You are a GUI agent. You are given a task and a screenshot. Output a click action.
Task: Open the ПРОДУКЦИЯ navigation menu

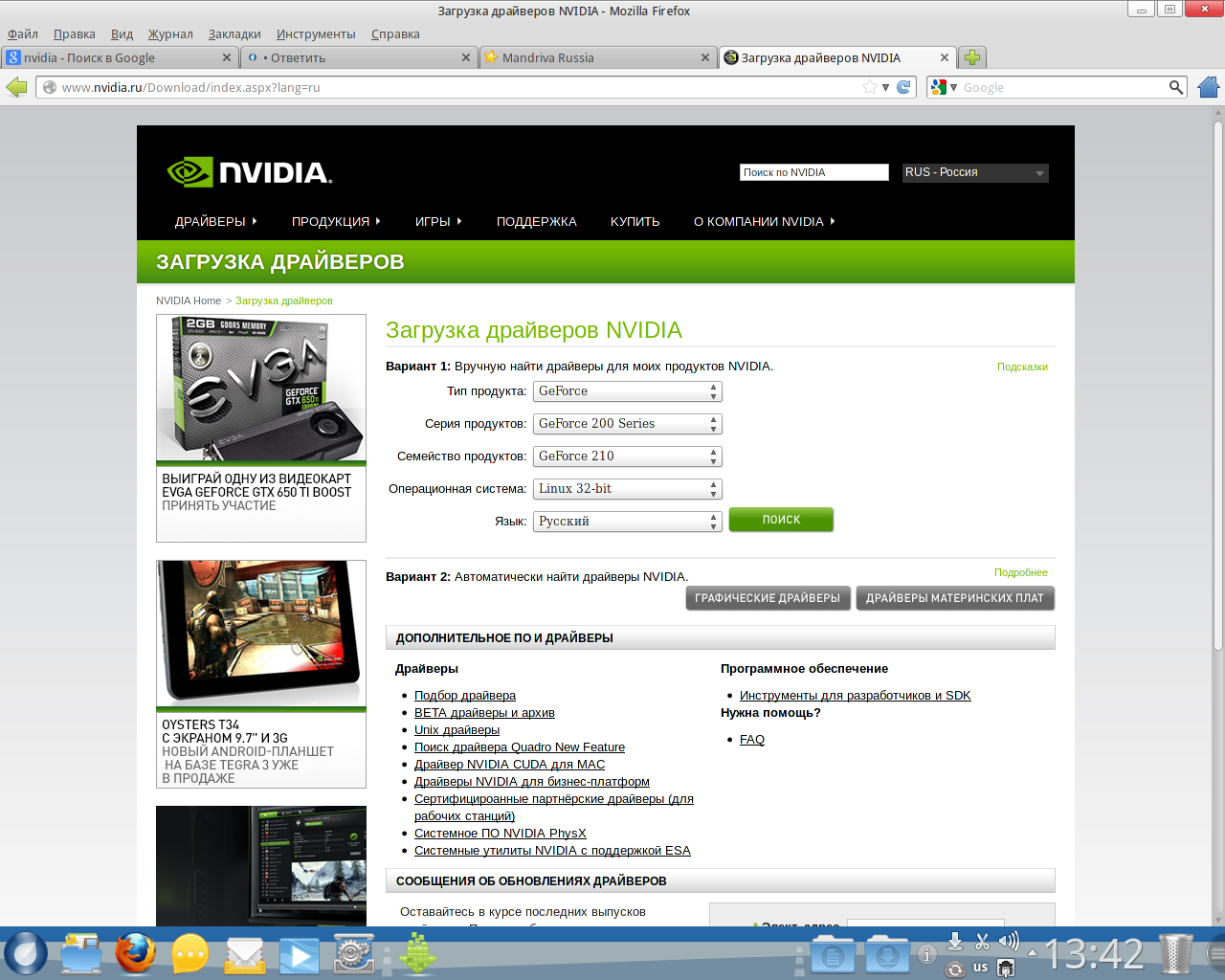click(336, 221)
